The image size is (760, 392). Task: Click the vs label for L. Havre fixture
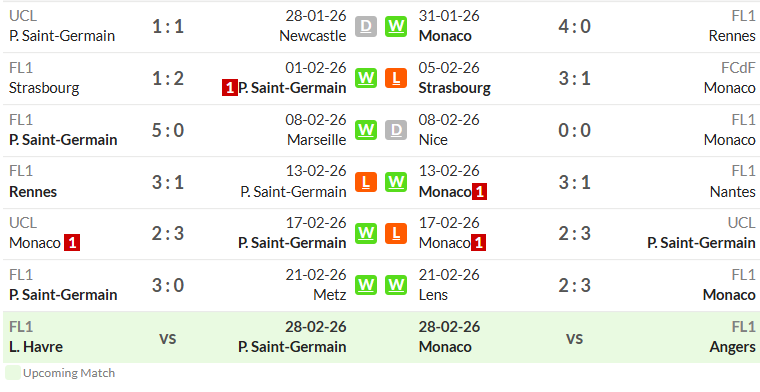click(x=168, y=337)
